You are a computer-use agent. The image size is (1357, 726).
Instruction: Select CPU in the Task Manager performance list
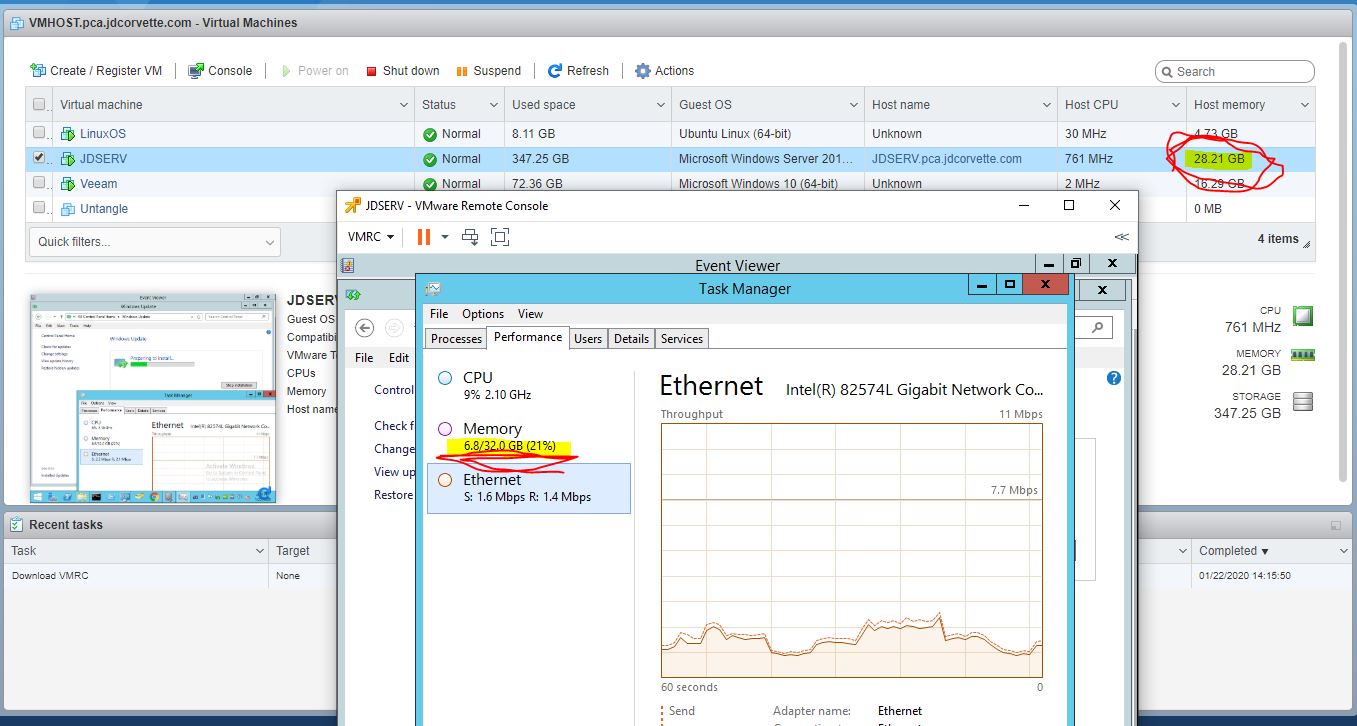pos(528,385)
